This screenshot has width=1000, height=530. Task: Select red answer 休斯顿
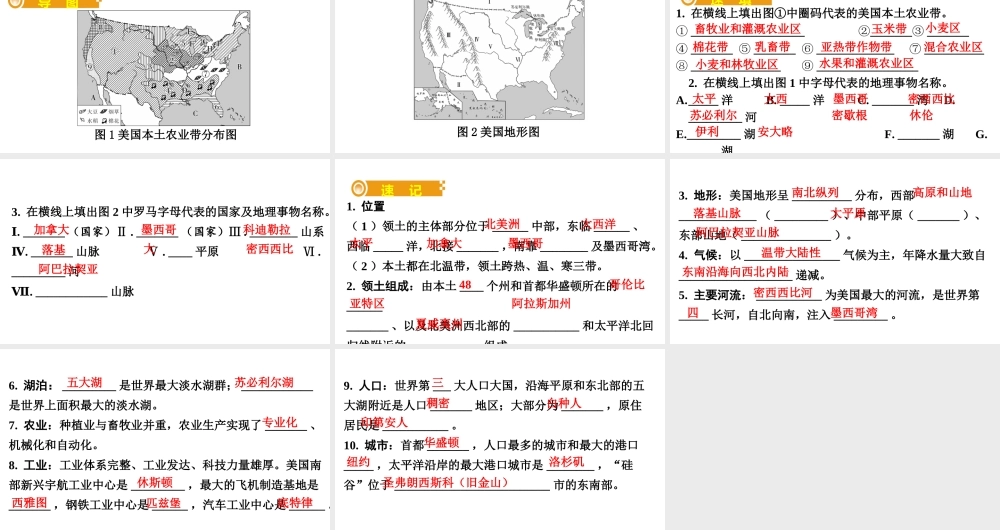(x=155, y=482)
